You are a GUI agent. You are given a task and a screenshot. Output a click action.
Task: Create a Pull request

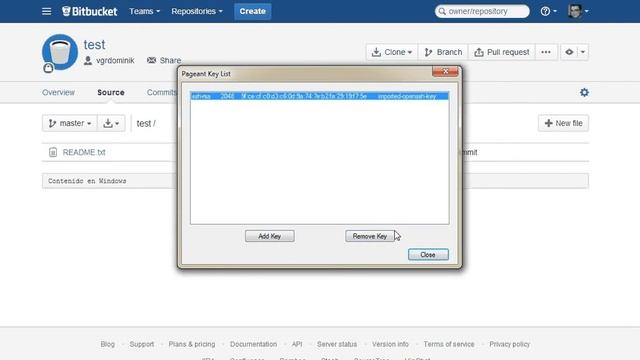click(x=502, y=52)
